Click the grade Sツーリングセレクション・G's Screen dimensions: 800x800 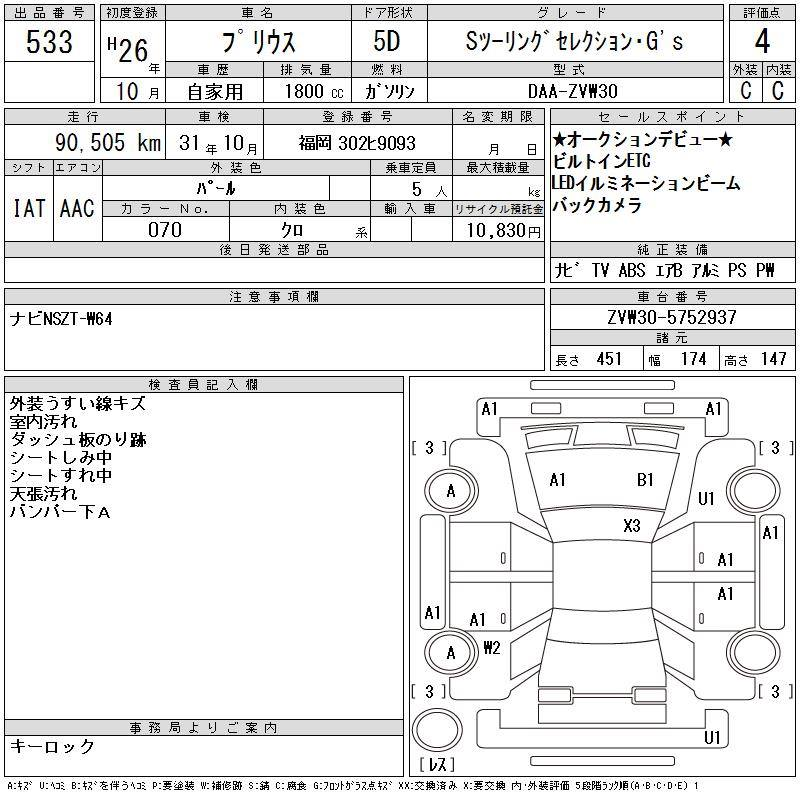point(574,41)
